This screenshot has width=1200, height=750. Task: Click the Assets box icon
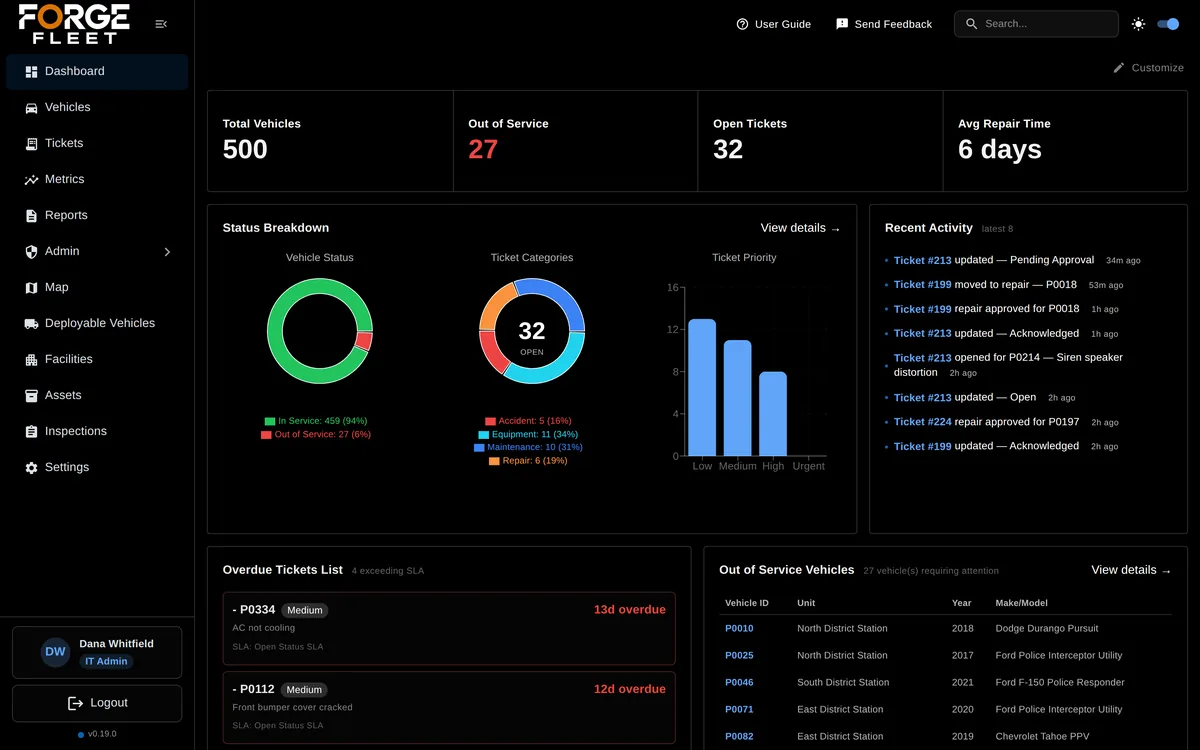click(x=31, y=396)
